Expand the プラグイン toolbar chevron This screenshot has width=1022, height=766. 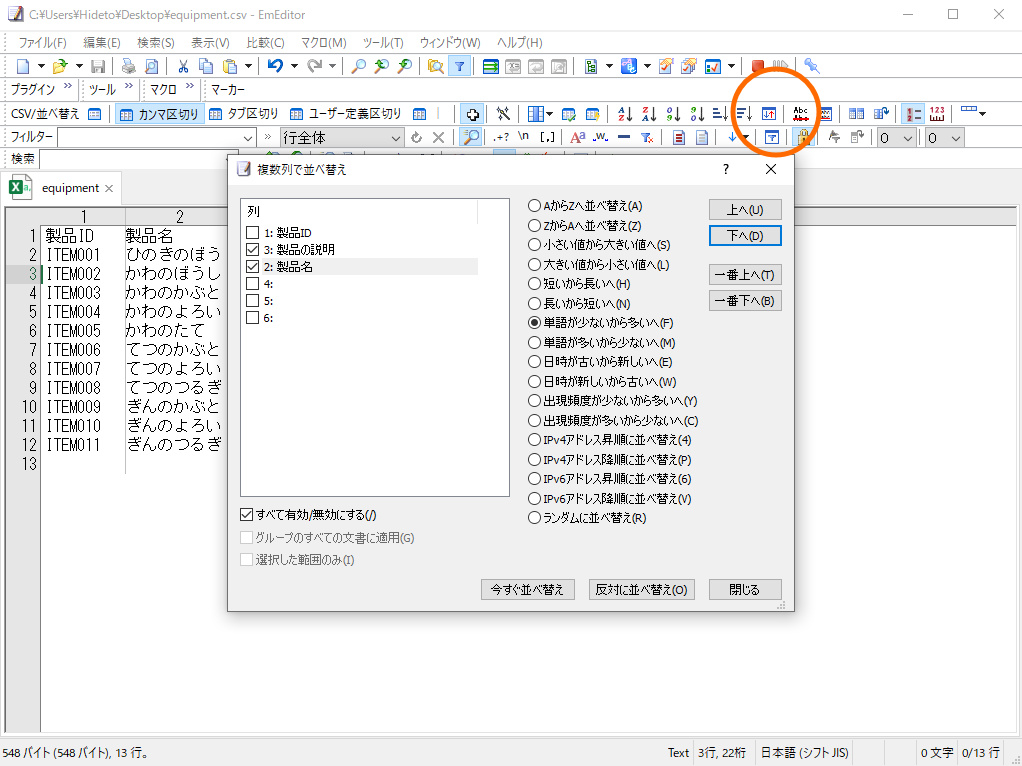click(x=68, y=86)
